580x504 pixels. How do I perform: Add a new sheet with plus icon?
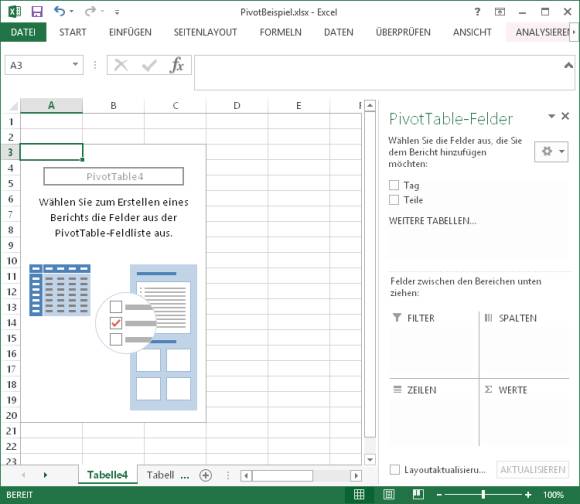pos(206,475)
